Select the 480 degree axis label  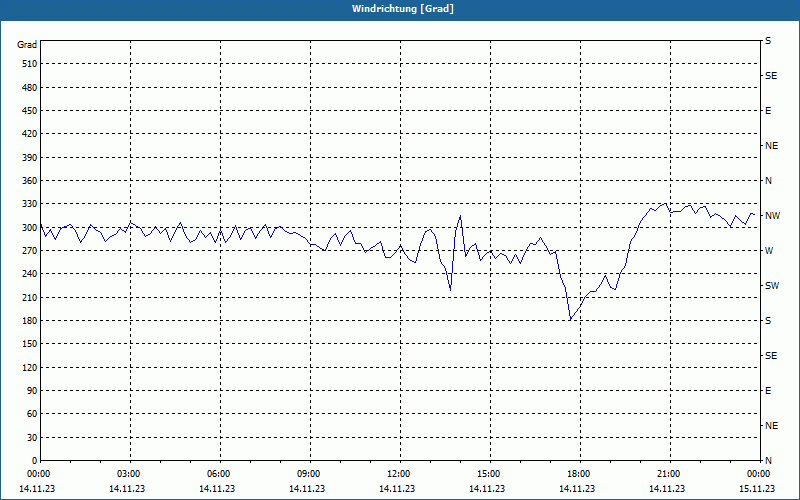point(30,88)
